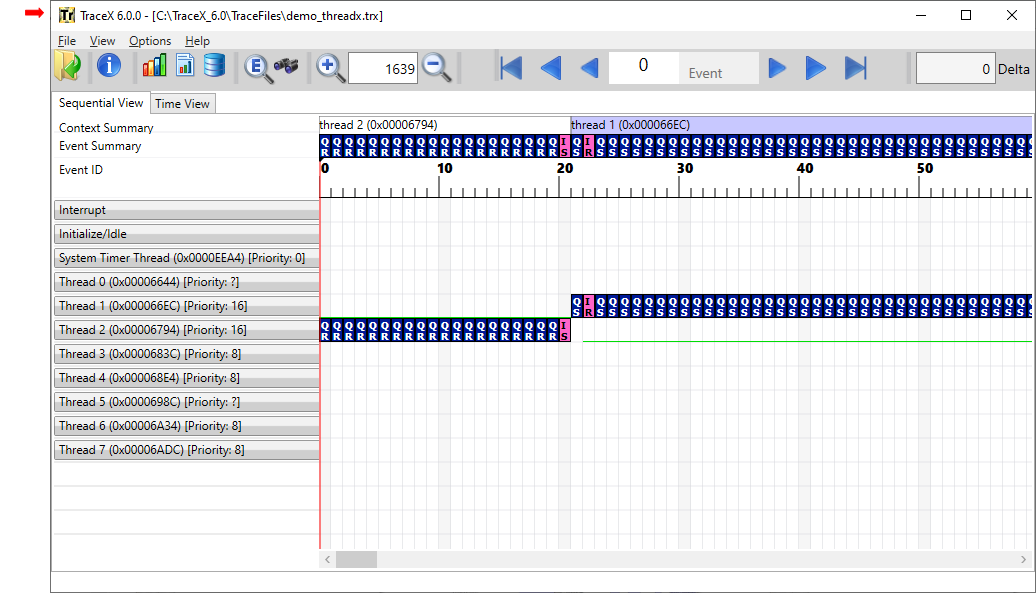1036x593 pixels.
Task: Jump to the last event with the skip-forward icon
Action: pos(854,67)
